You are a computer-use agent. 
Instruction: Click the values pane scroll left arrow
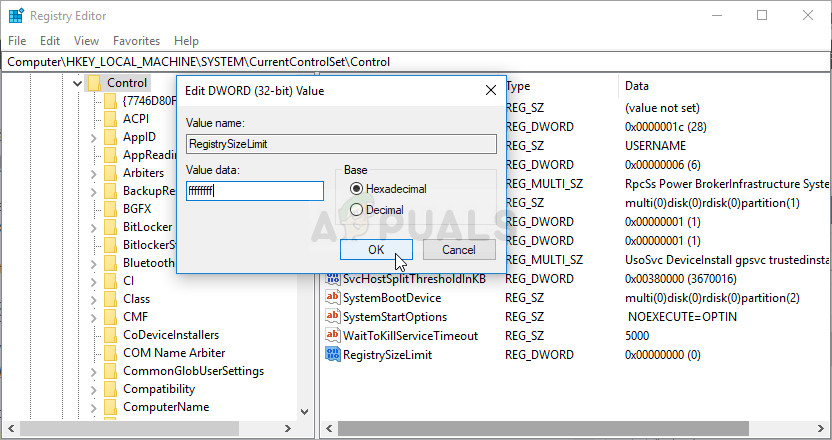tap(329, 428)
